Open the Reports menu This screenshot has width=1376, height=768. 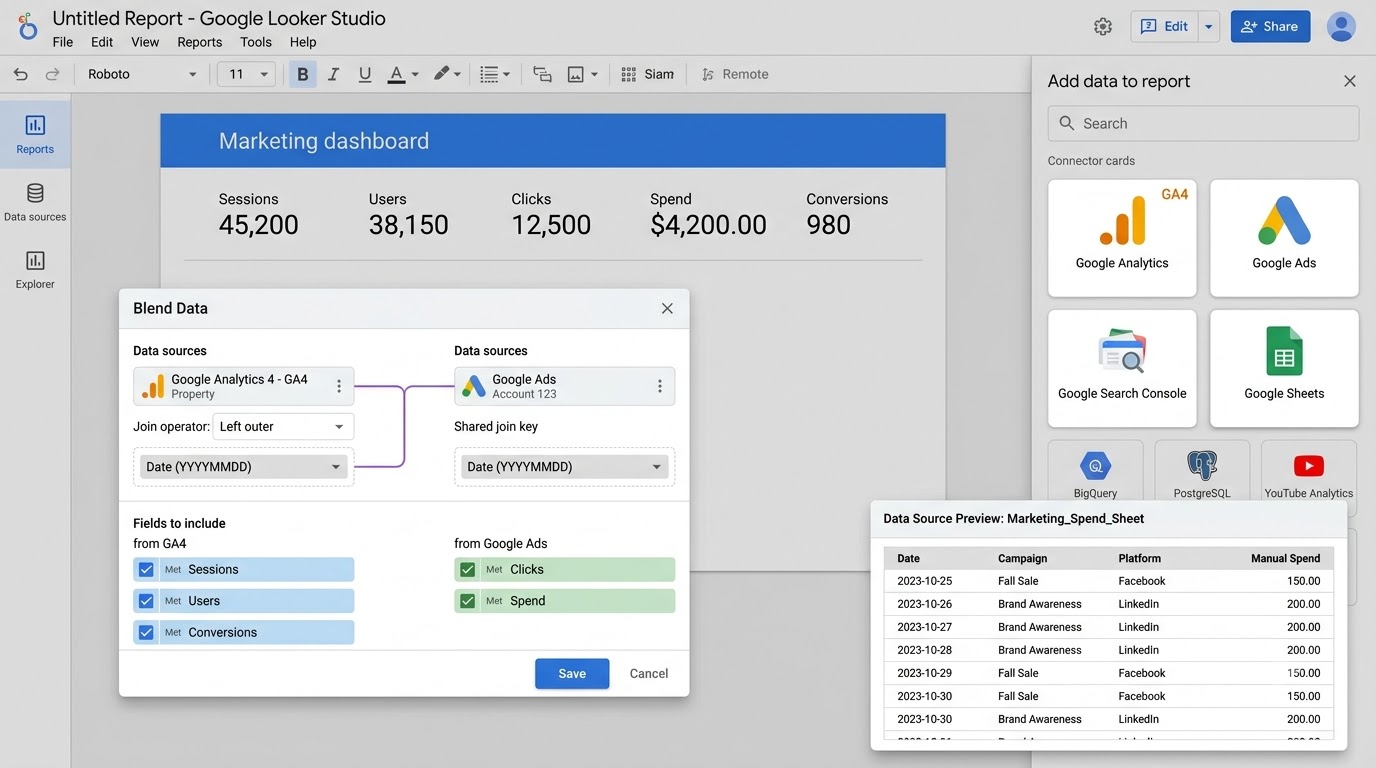(200, 42)
